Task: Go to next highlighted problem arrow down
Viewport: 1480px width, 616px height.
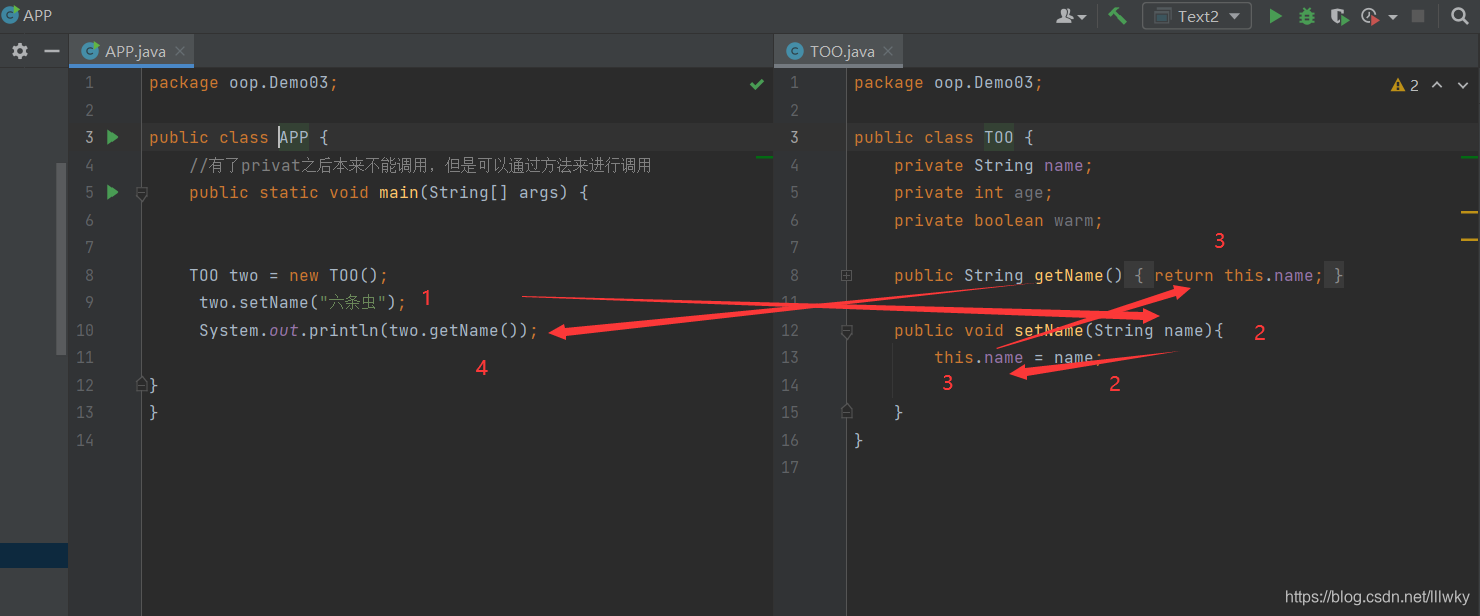Action: click(x=1461, y=85)
